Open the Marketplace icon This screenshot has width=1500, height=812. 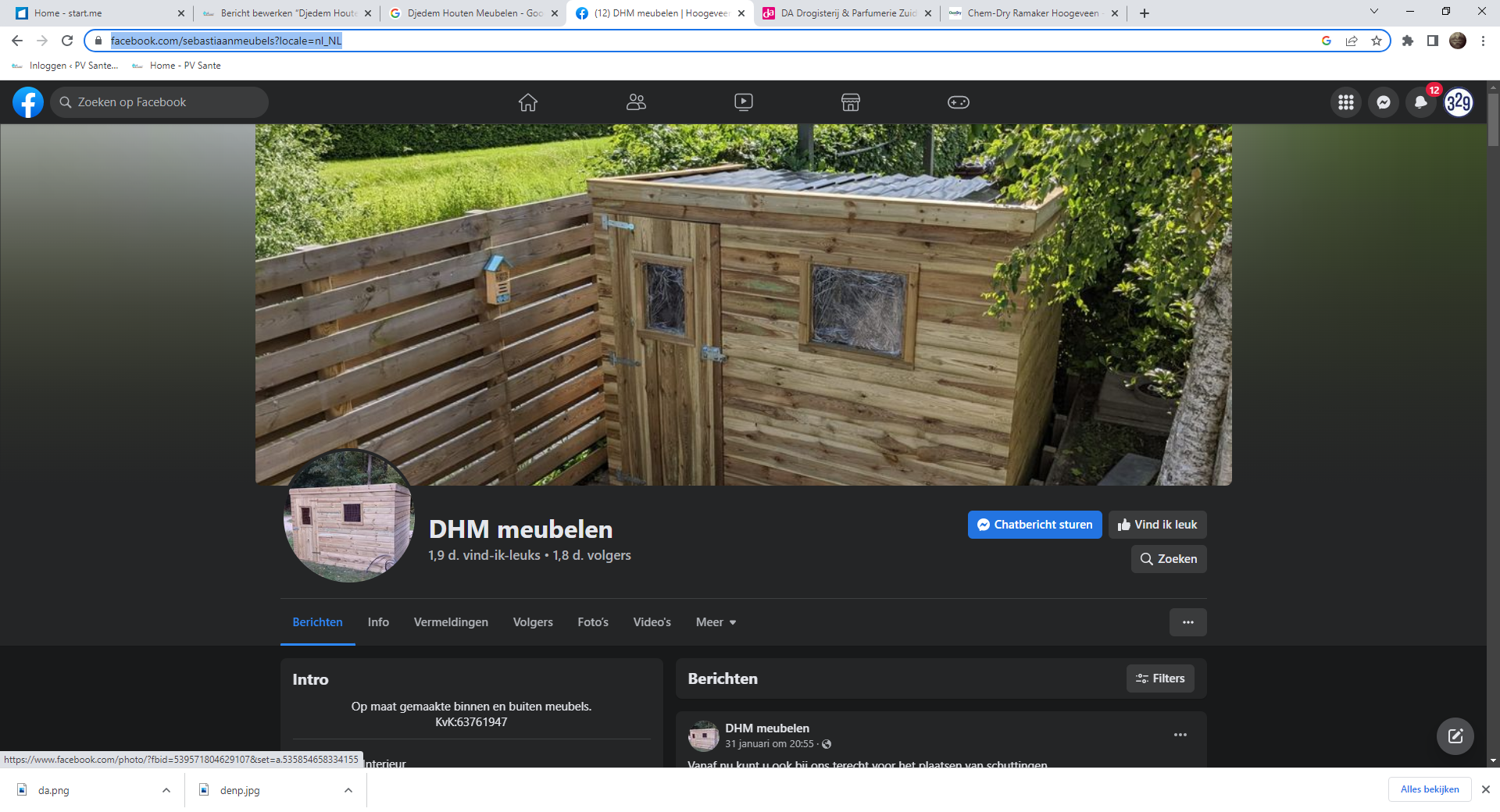pos(850,102)
